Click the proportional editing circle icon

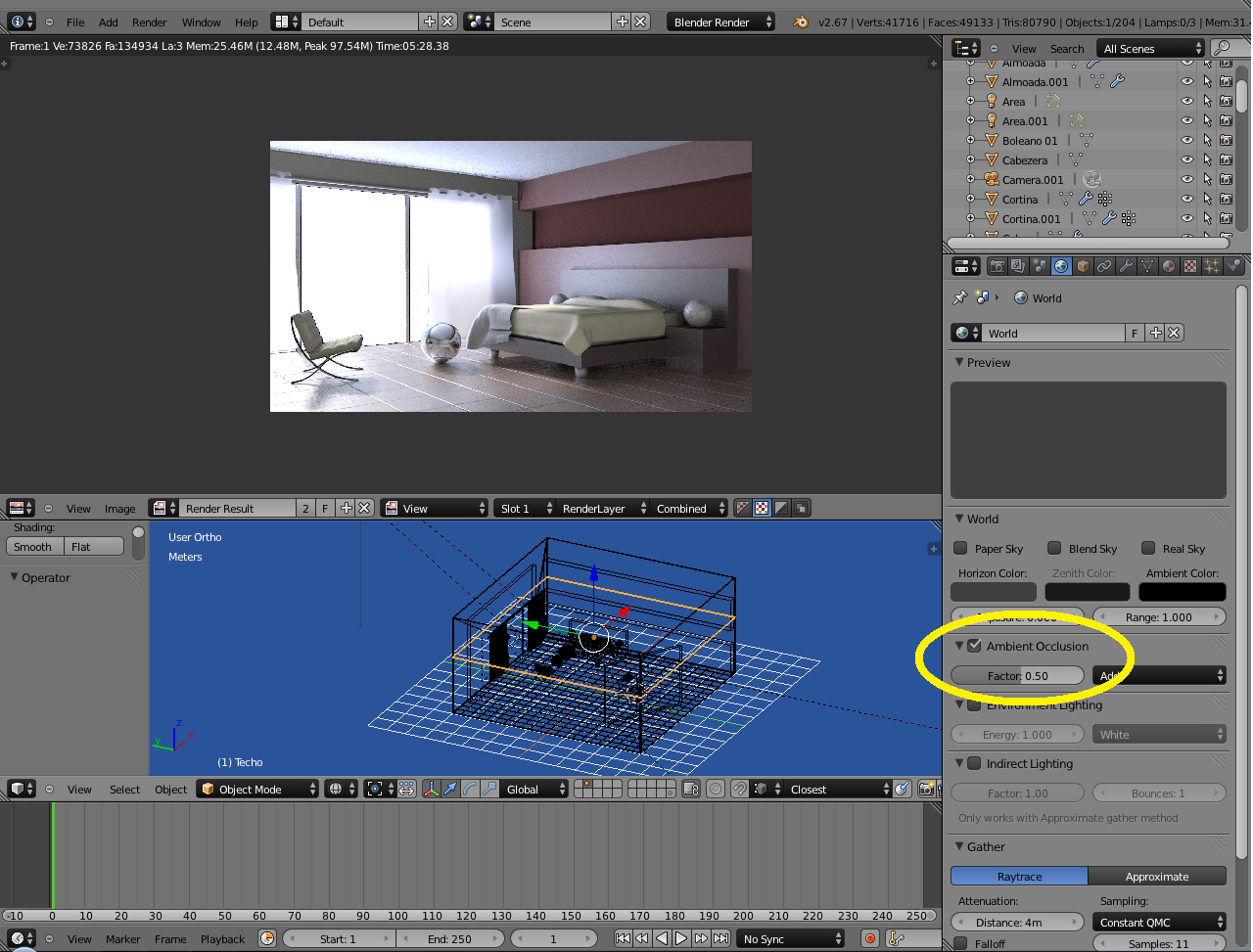pos(716,789)
